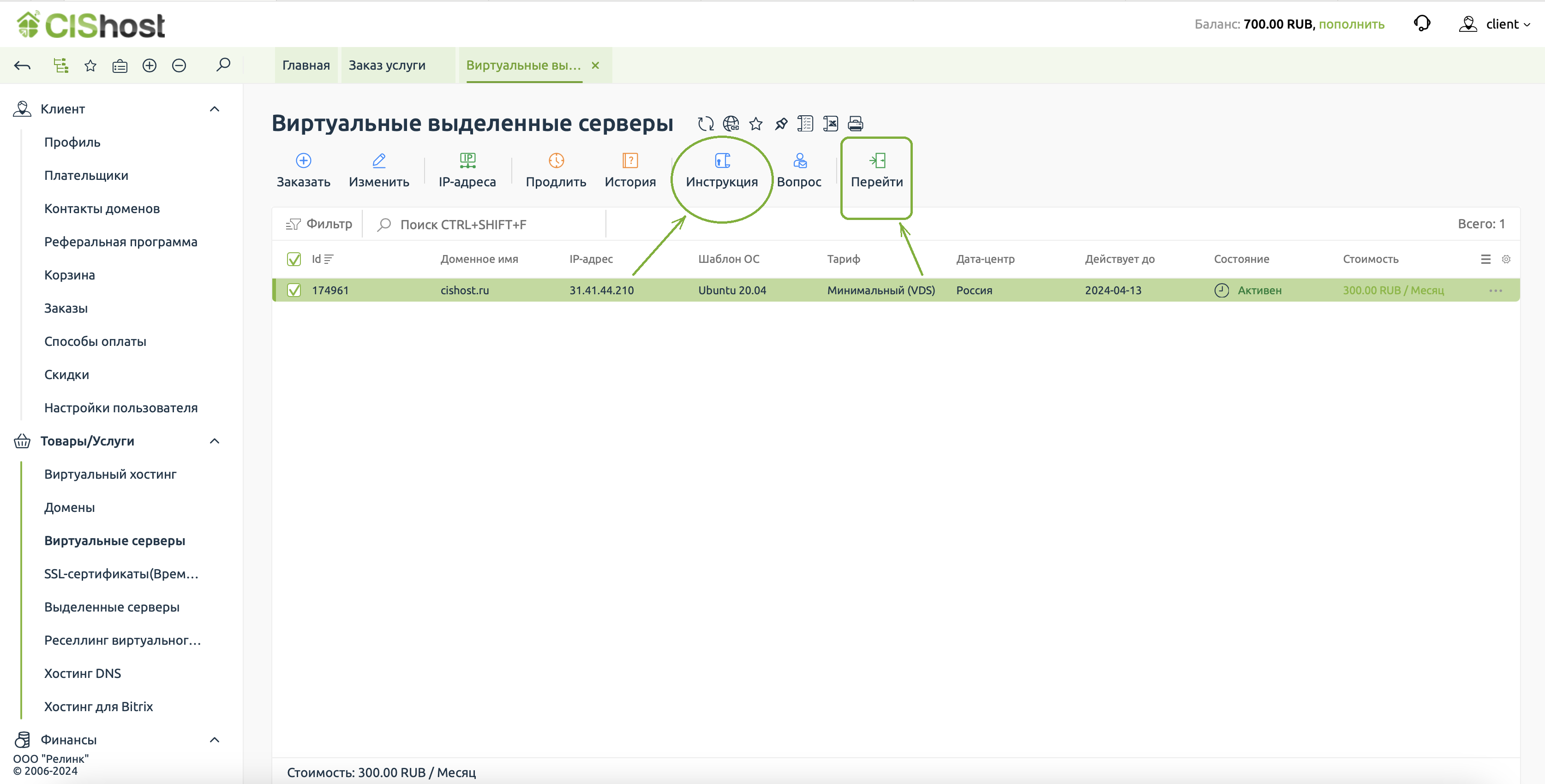Open the Инструкция toolbar item

(722, 170)
